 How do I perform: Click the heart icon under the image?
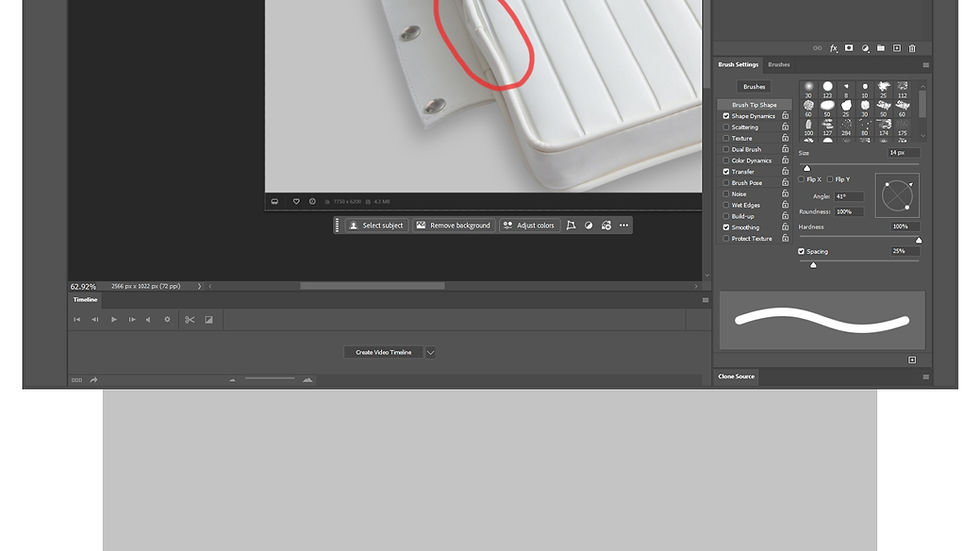click(x=296, y=201)
